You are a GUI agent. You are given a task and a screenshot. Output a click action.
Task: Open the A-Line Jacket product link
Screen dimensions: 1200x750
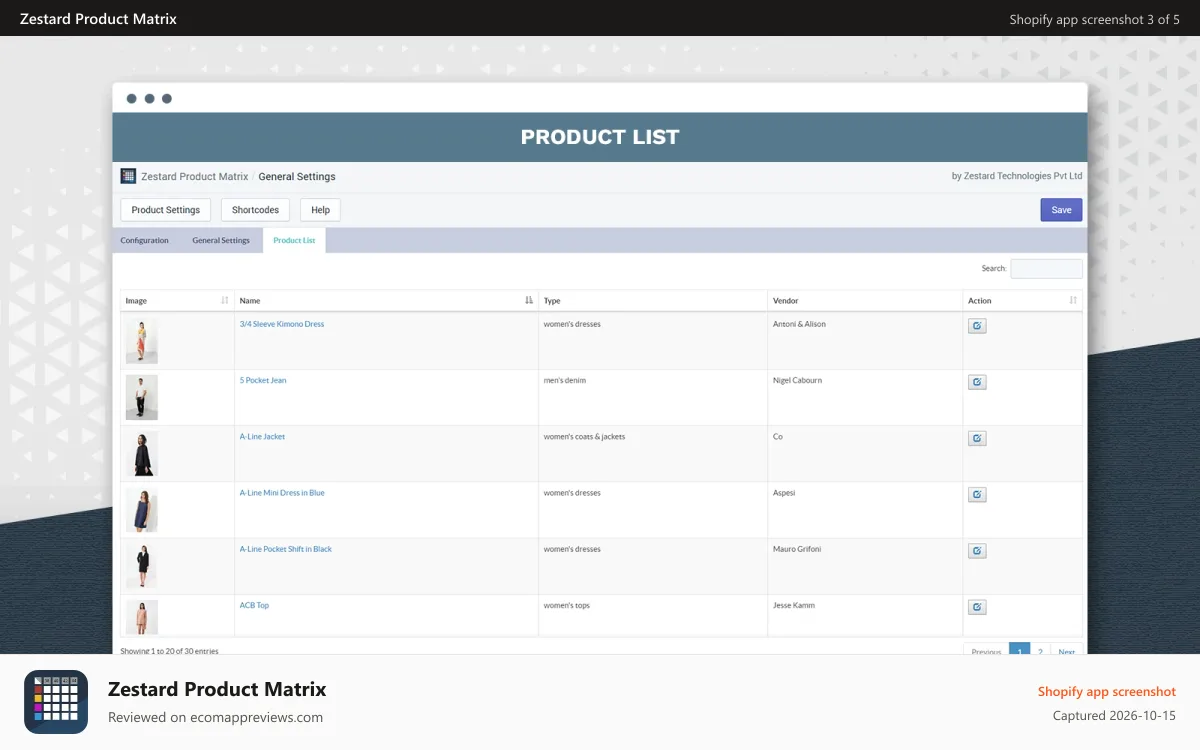click(x=262, y=436)
